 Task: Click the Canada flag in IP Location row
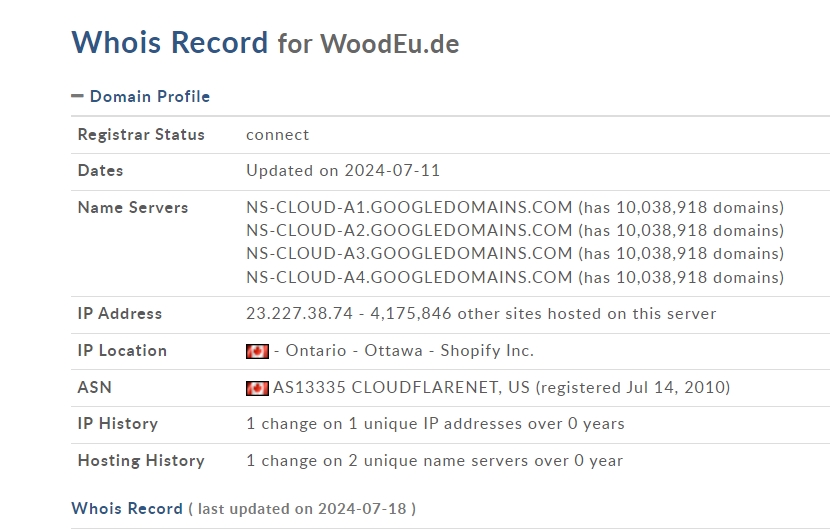click(x=257, y=351)
